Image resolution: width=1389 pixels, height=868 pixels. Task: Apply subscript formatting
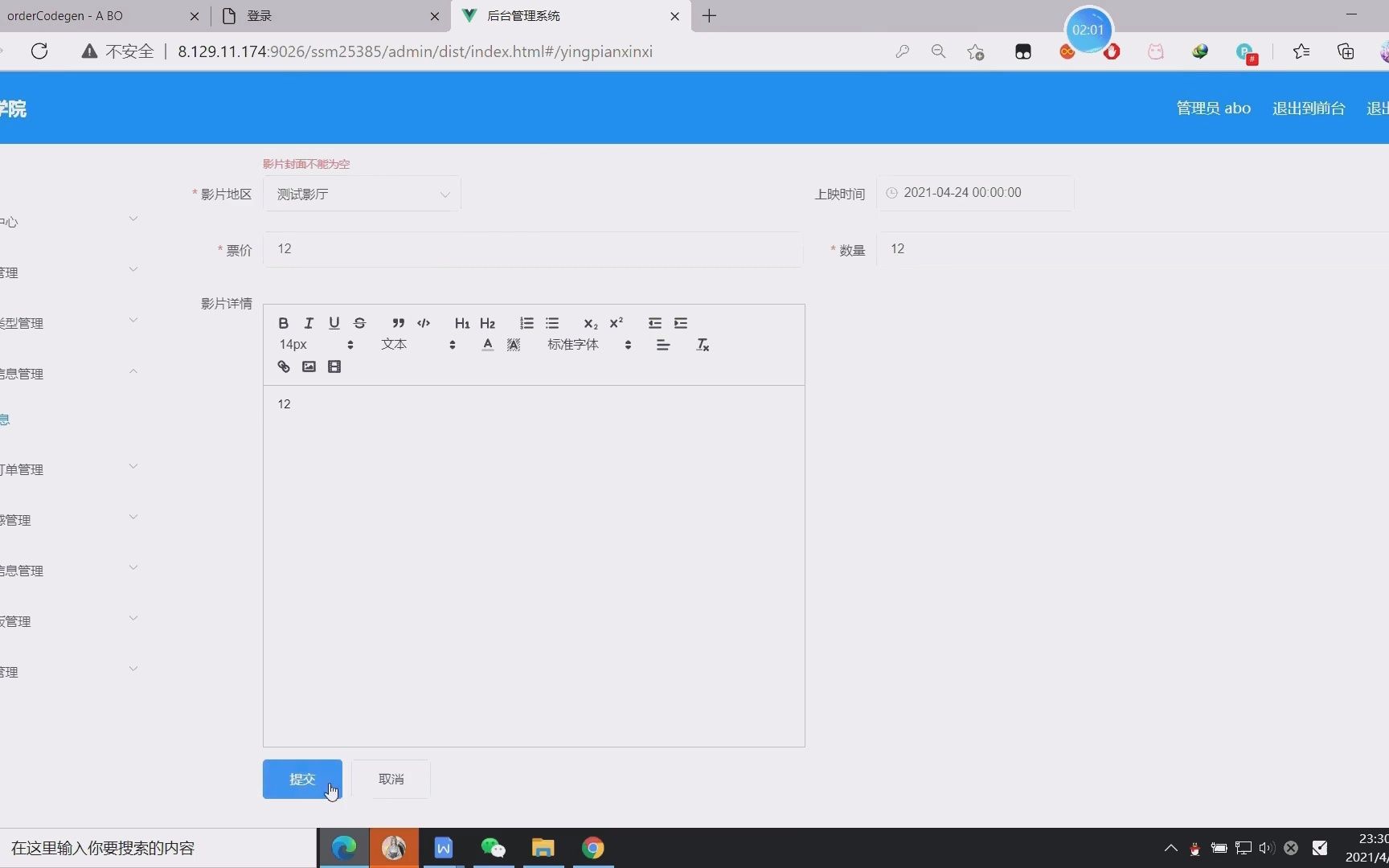coord(590,323)
